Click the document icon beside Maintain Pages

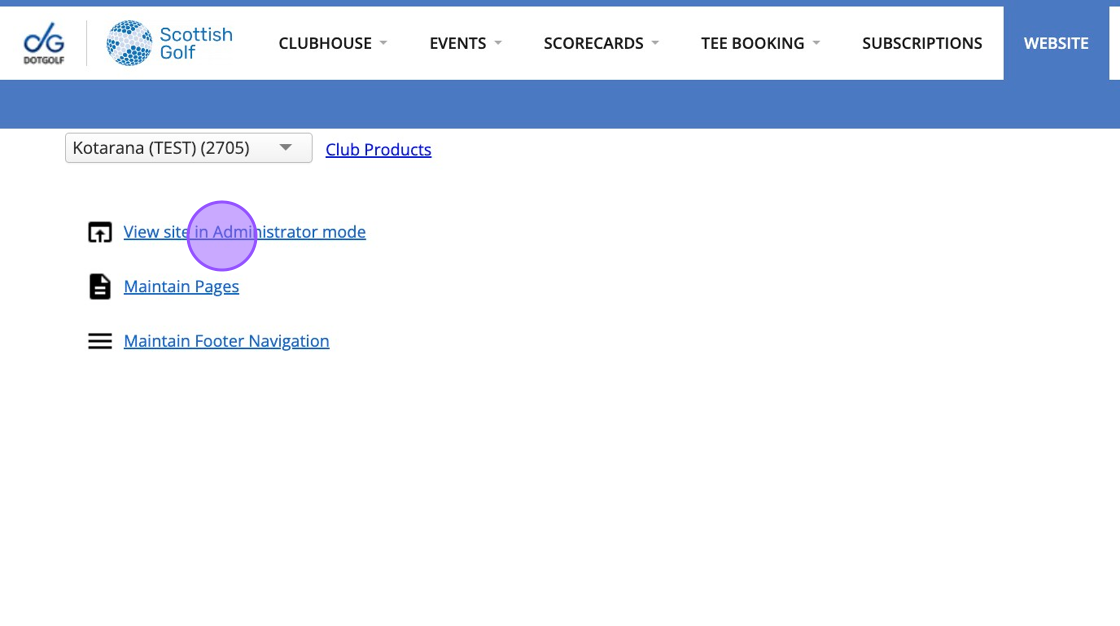pos(100,287)
